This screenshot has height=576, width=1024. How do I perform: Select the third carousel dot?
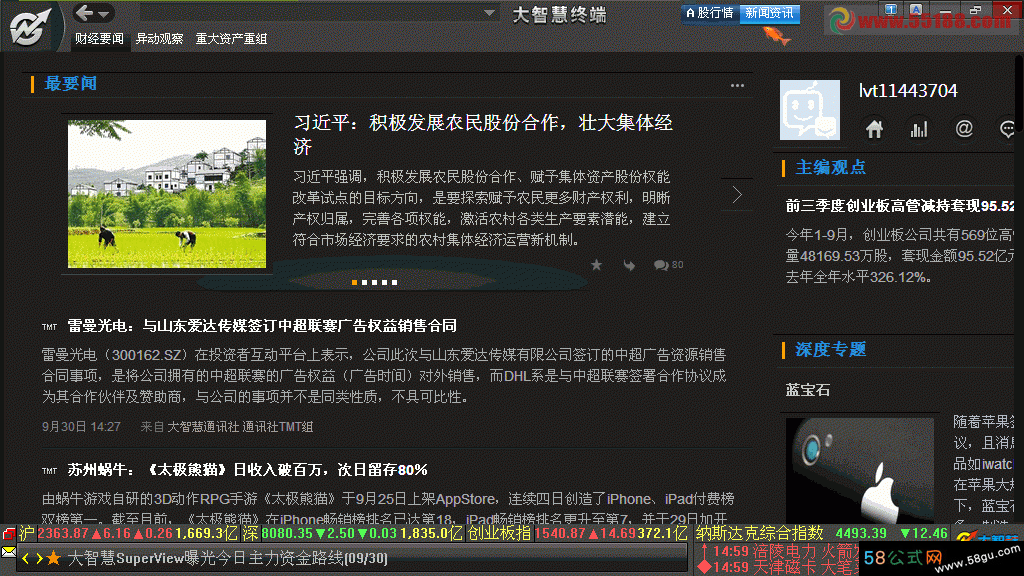point(374,282)
